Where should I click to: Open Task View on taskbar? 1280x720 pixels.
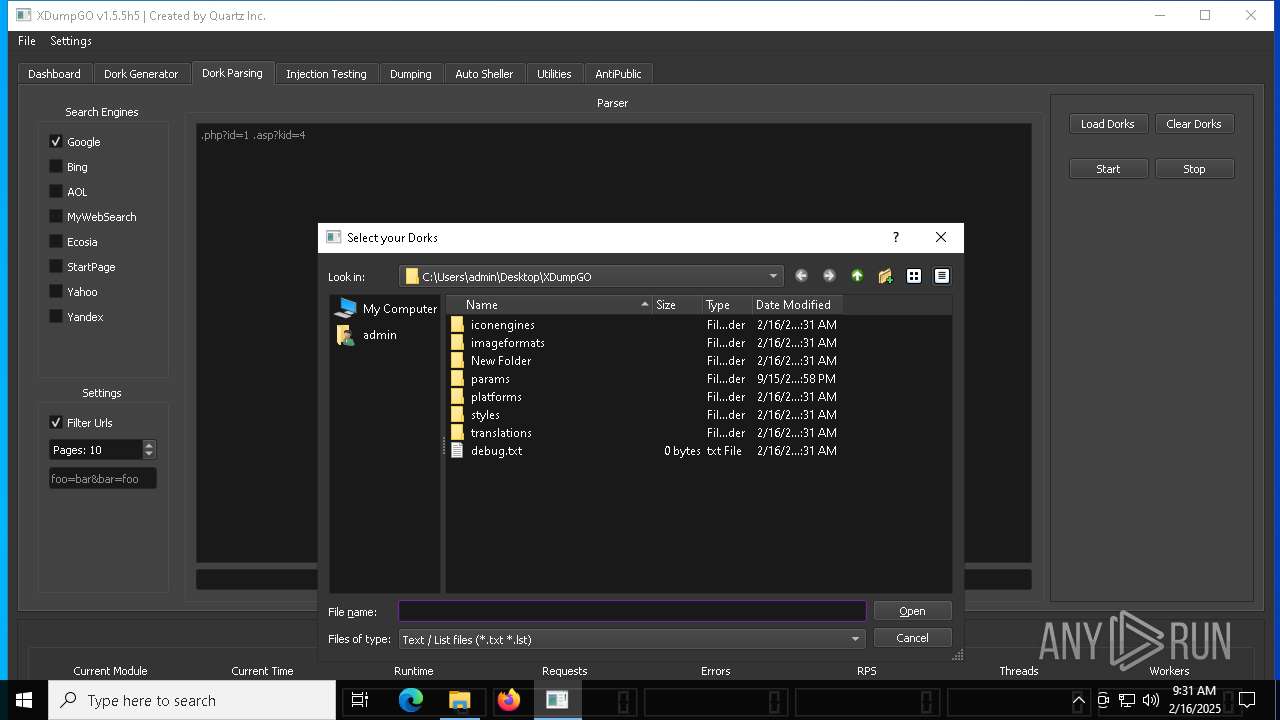(360, 700)
